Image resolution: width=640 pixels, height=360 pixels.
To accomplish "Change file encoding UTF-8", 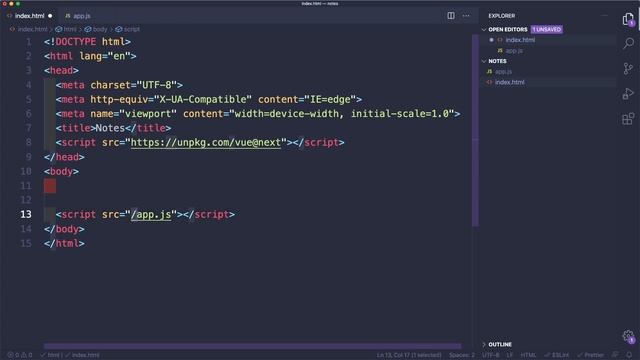I will click(491, 355).
